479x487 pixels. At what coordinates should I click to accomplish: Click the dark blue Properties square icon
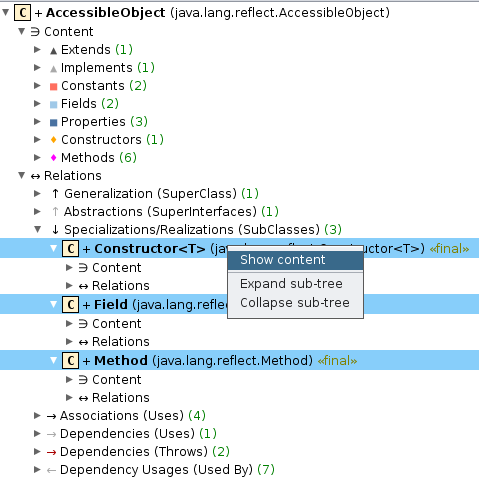coord(53,123)
